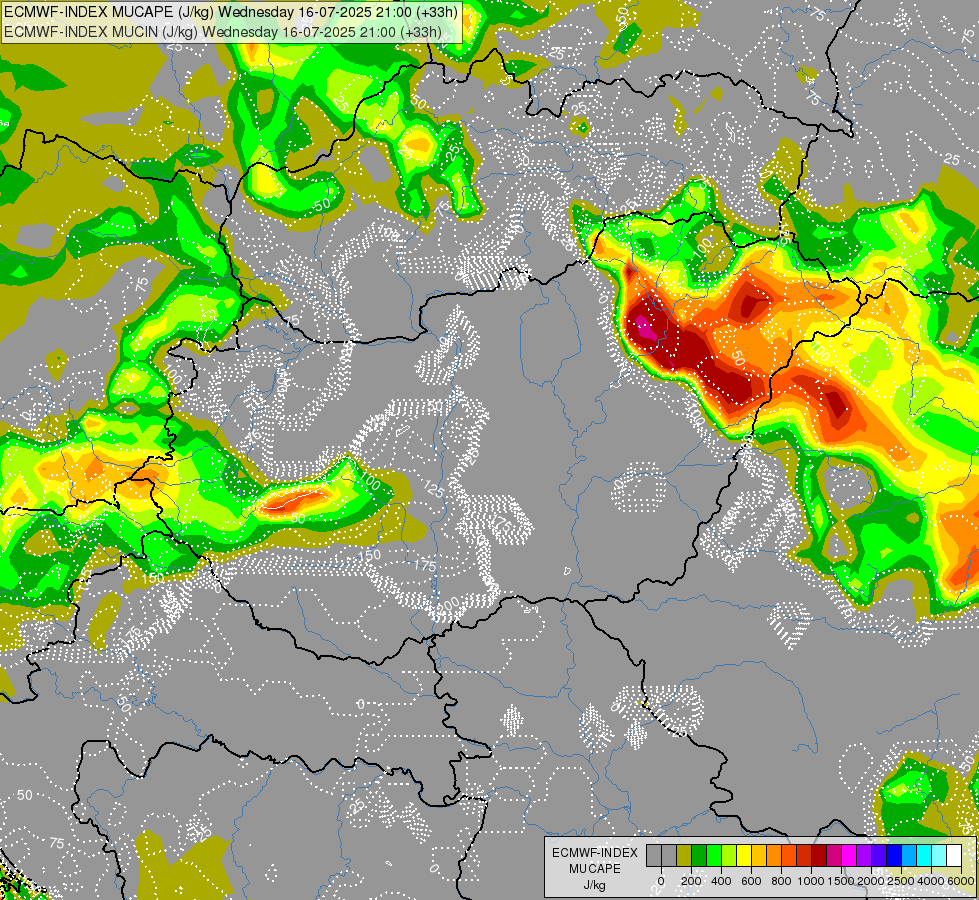Select the orange legend swatch
The image size is (979, 900).
774,855
